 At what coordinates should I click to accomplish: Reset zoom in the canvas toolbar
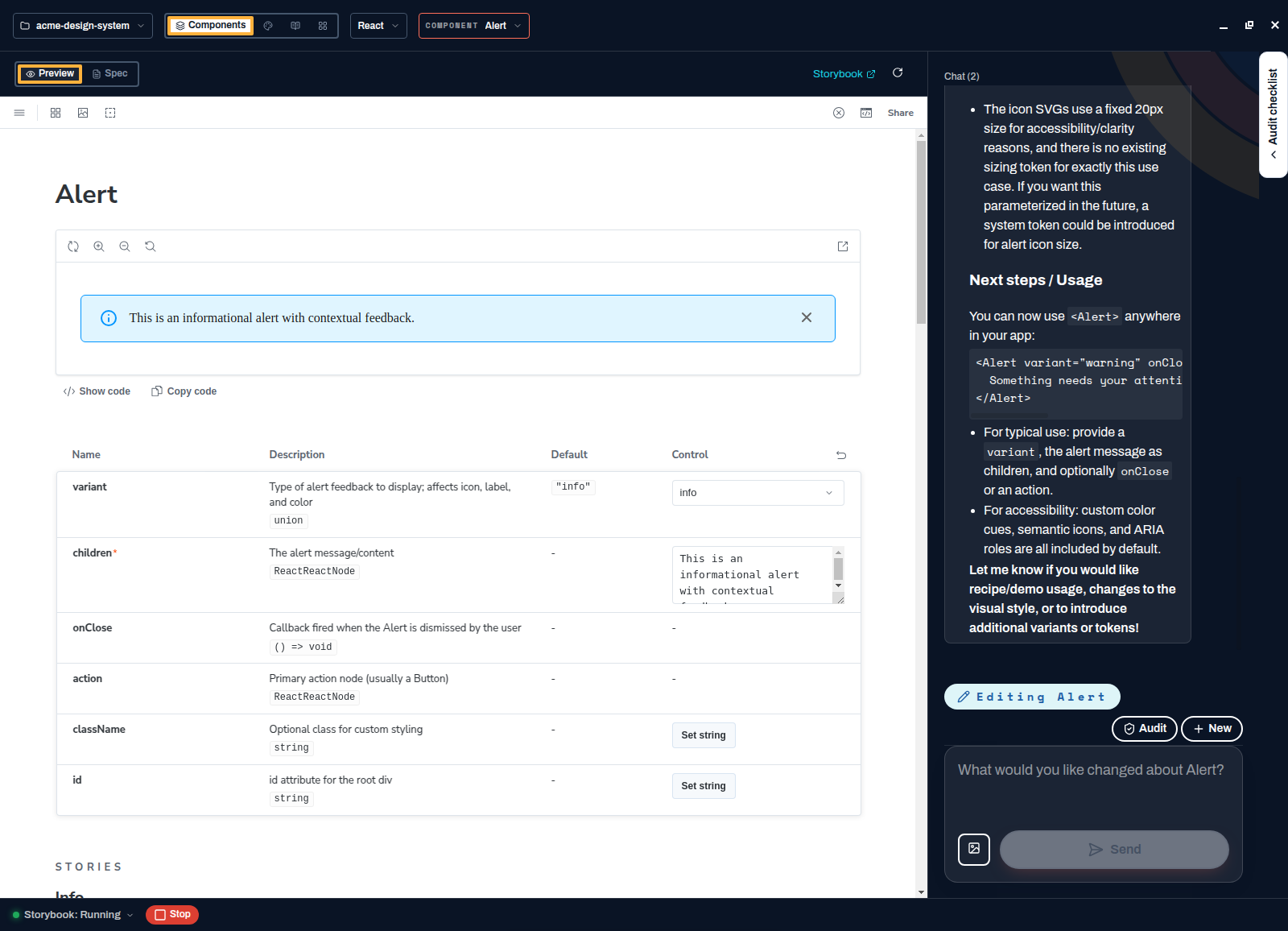point(151,246)
